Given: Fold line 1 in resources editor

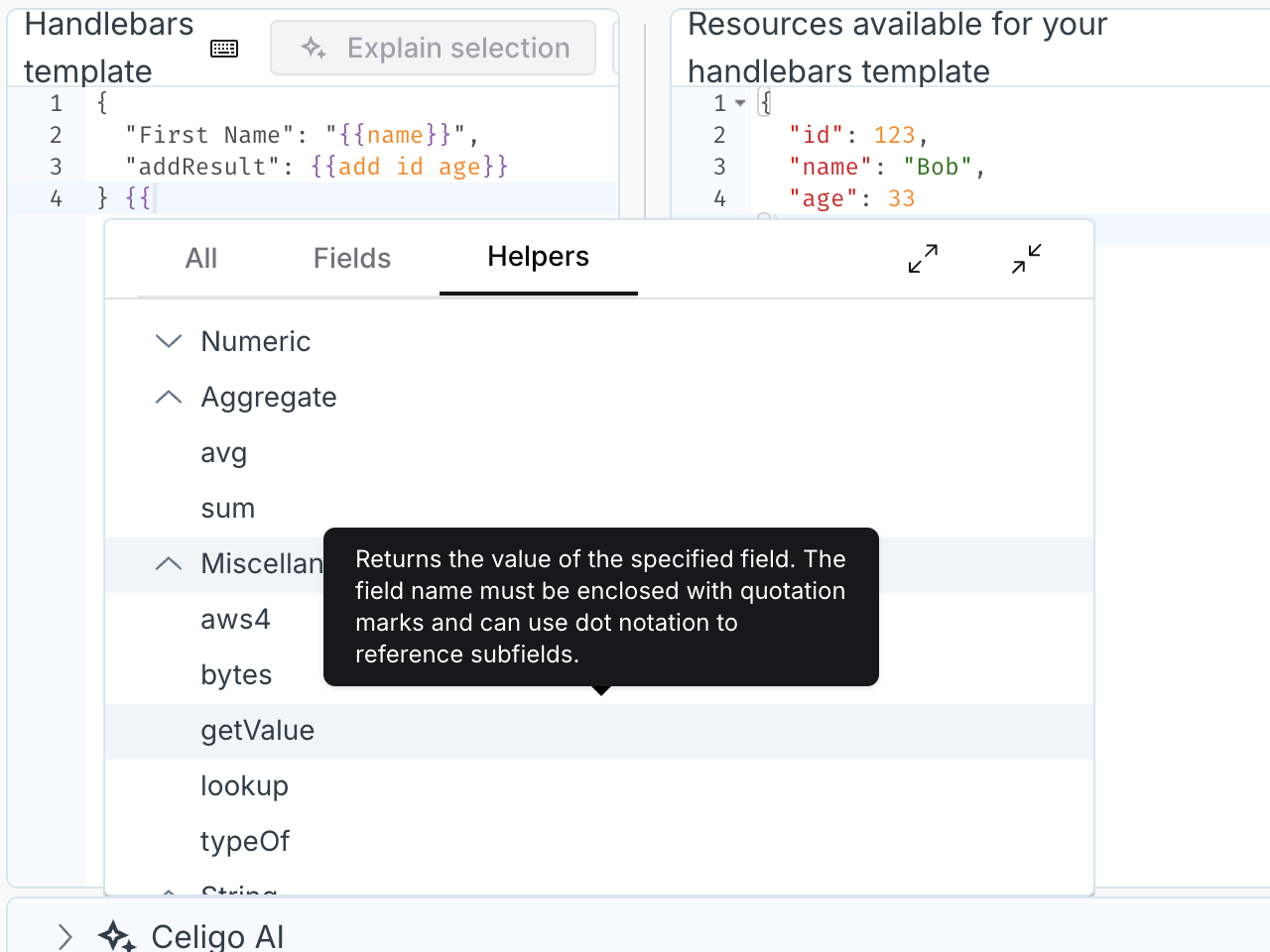Looking at the screenshot, I should pyautogui.click(x=740, y=103).
